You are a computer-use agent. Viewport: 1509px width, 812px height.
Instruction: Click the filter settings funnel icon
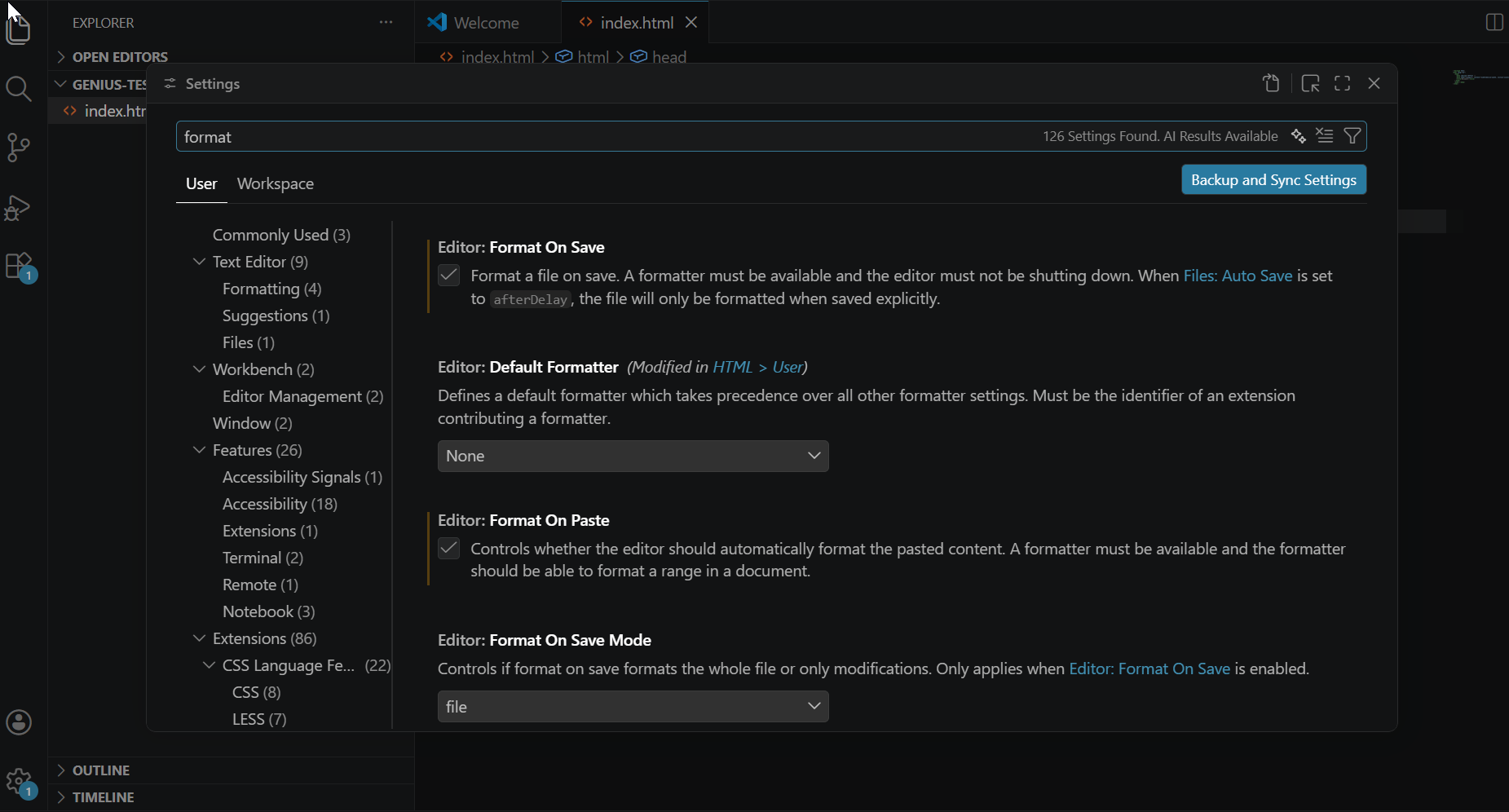pyautogui.click(x=1352, y=136)
